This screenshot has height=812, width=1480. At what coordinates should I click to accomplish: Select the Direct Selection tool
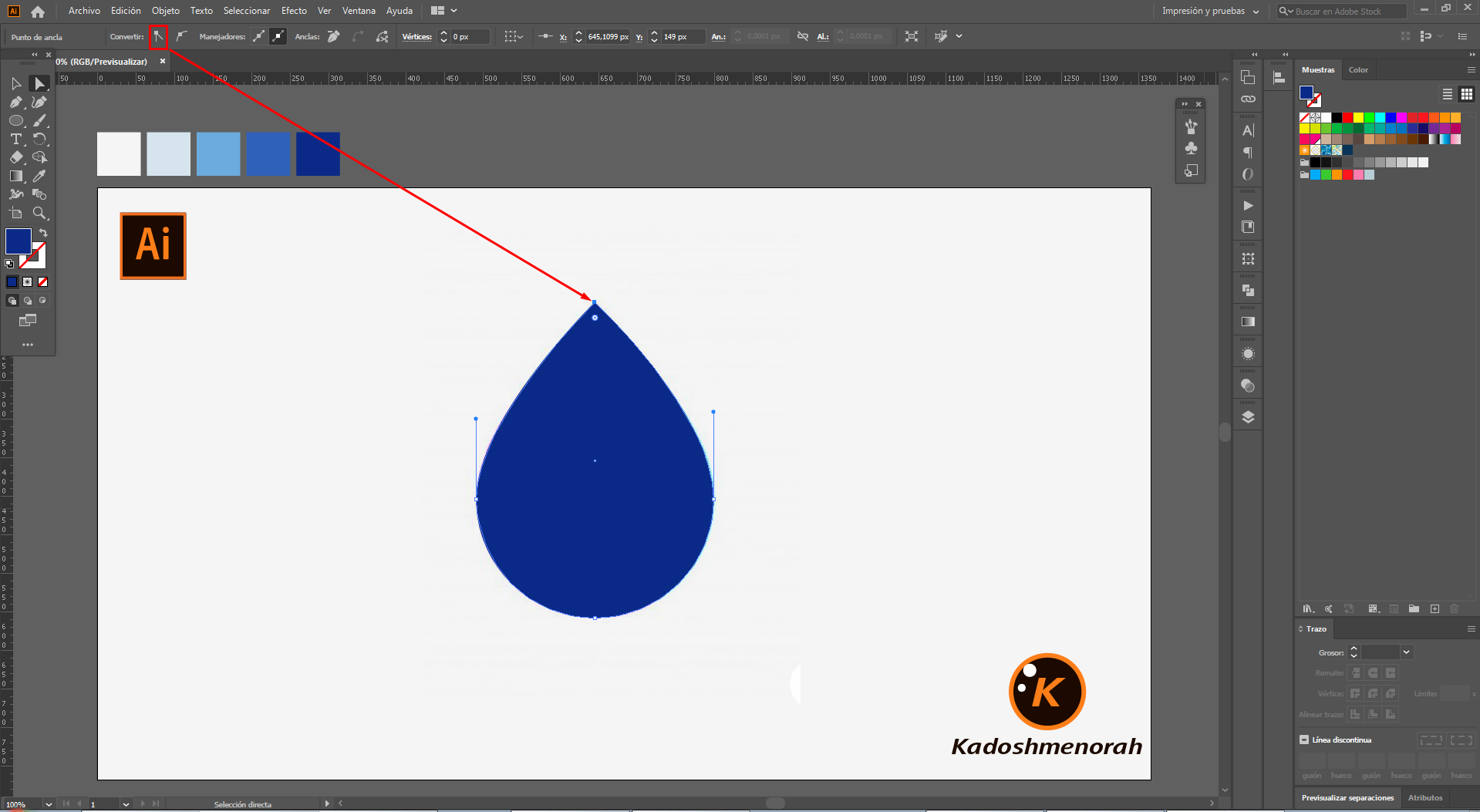pyautogui.click(x=39, y=83)
